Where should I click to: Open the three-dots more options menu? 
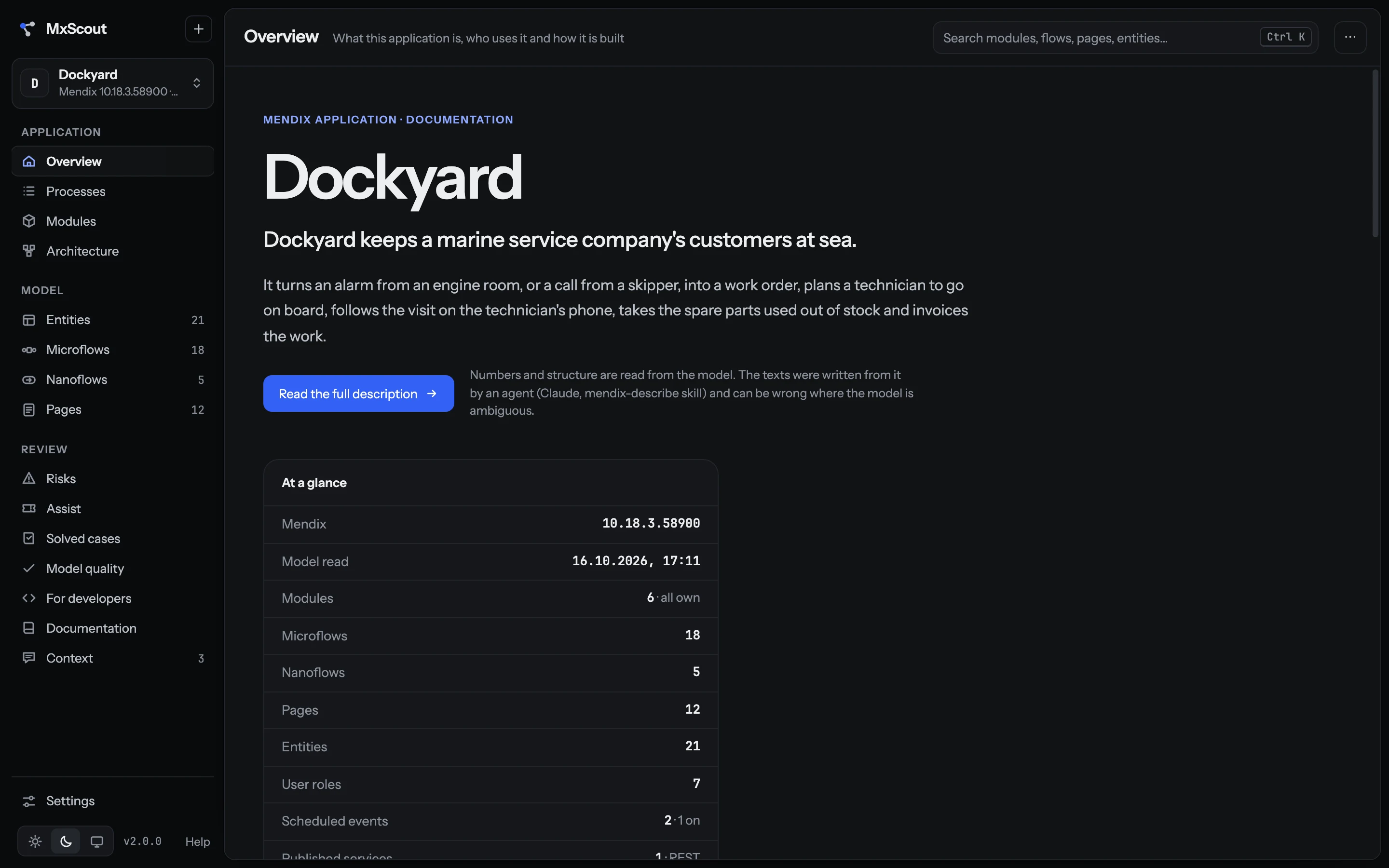1350,37
